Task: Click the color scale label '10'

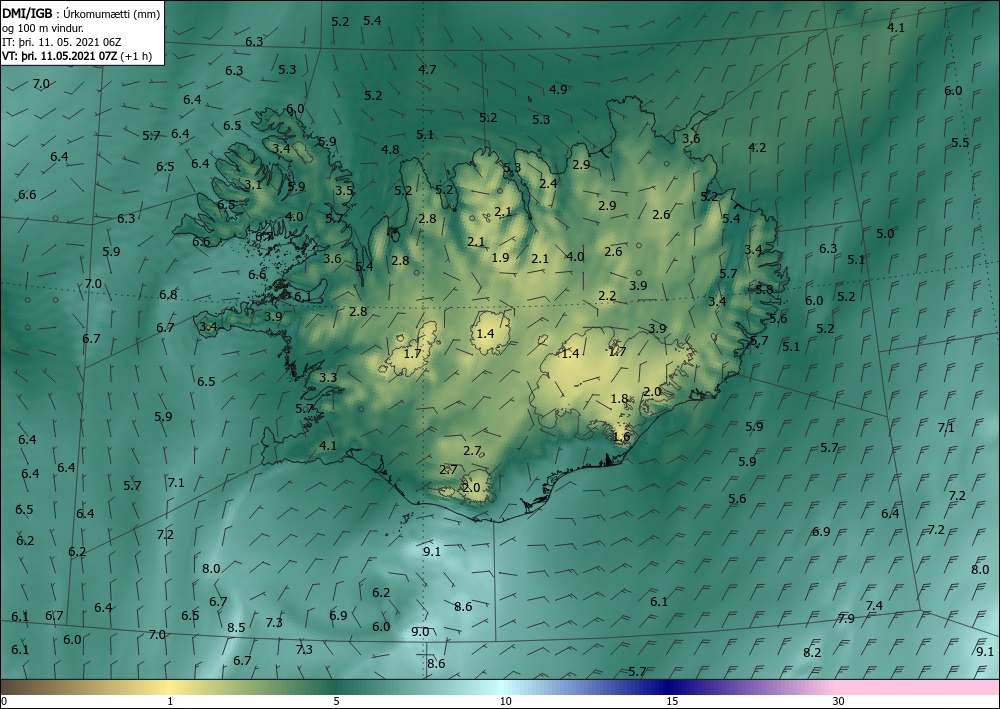Action: coord(506,701)
